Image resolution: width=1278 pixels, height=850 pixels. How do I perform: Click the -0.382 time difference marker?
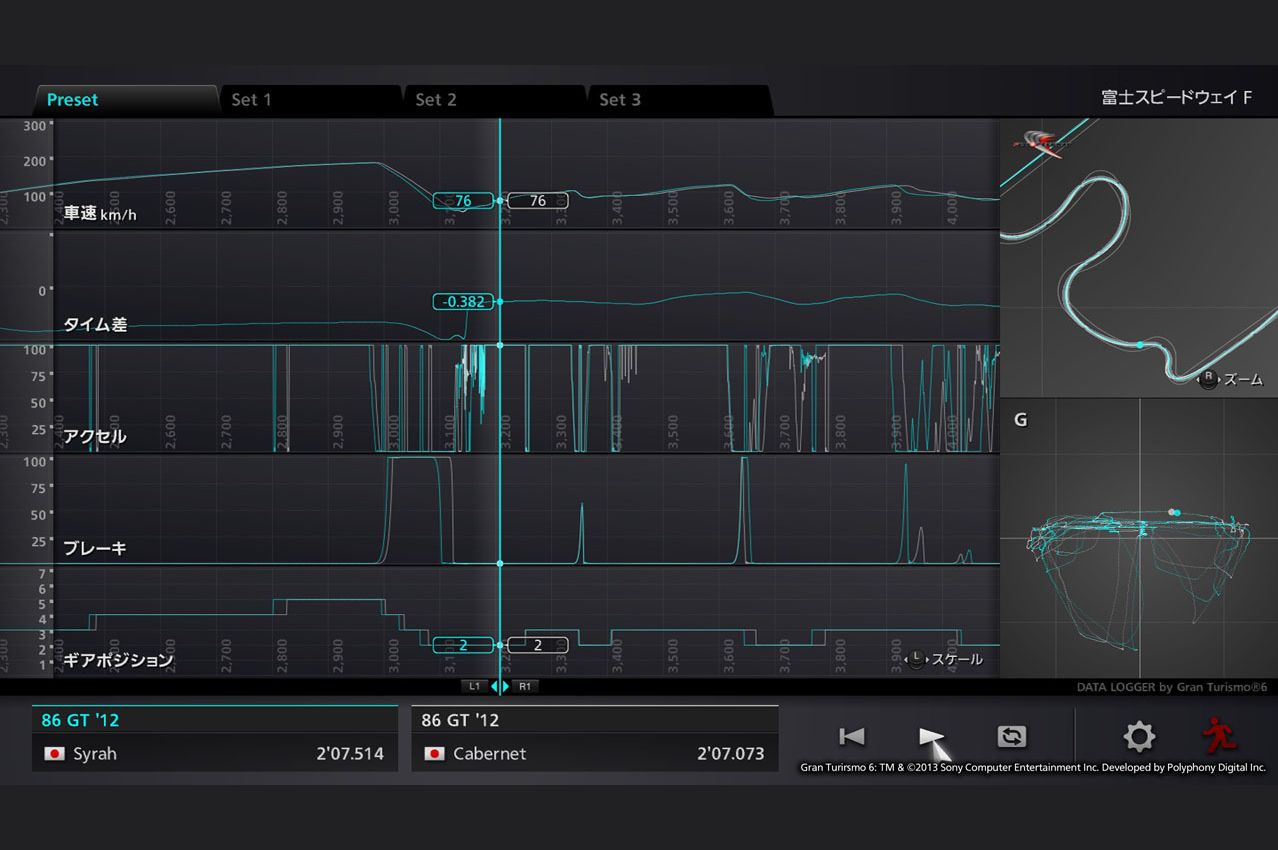pos(463,302)
